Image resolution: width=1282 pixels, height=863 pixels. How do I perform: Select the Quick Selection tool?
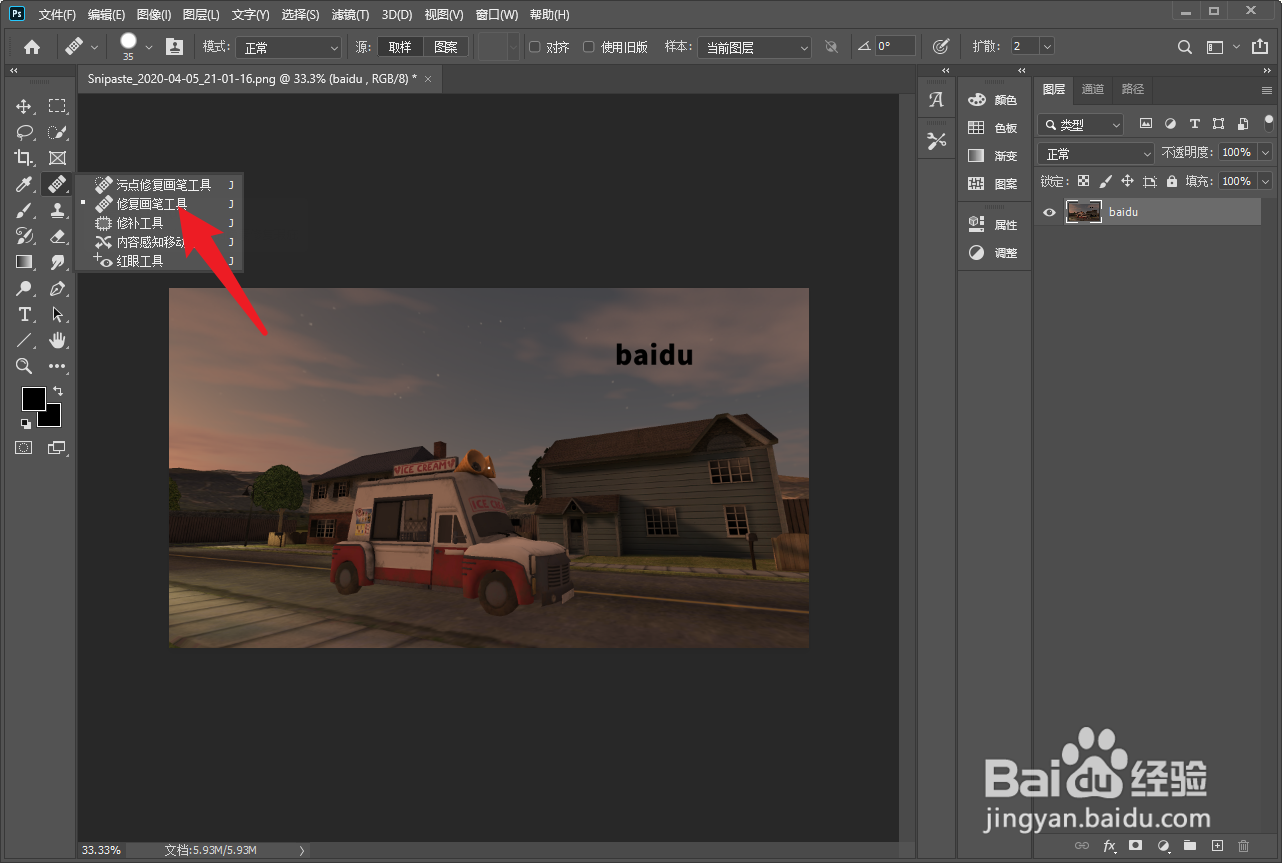58,132
